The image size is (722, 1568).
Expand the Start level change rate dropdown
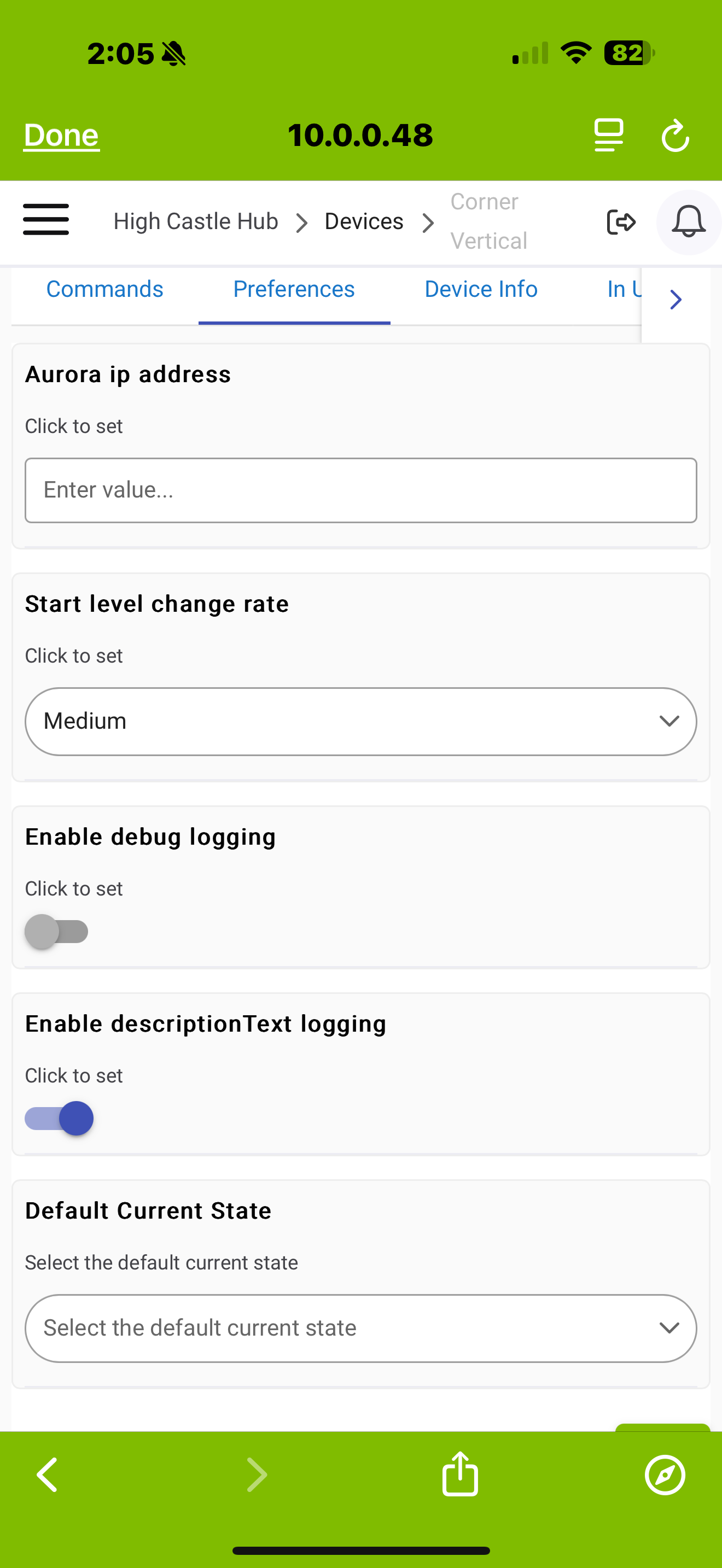pyautogui.click(x=361, y=721)
